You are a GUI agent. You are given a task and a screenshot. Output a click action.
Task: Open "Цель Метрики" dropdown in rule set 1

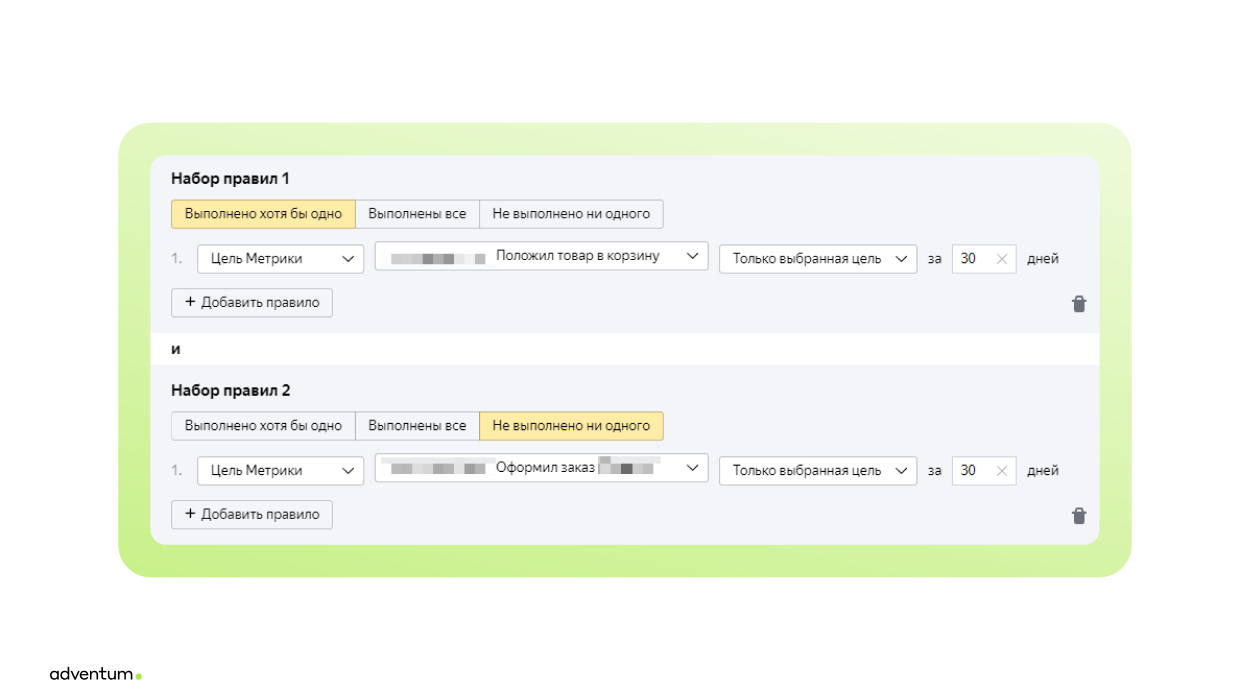[x=280, y=259]
